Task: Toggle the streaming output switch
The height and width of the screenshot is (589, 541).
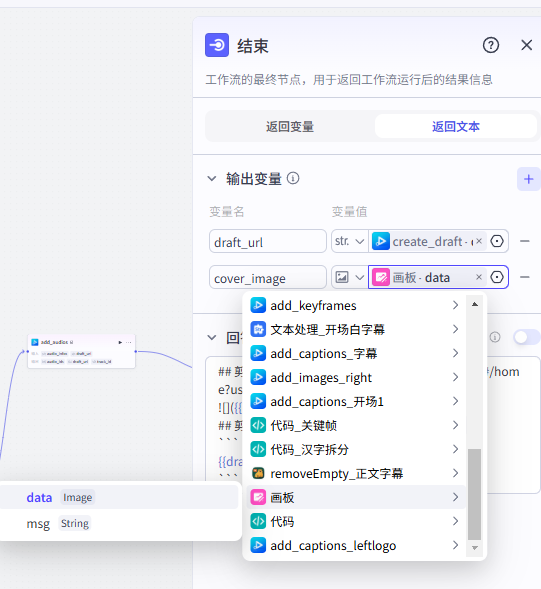Action: tap(527, 337)
